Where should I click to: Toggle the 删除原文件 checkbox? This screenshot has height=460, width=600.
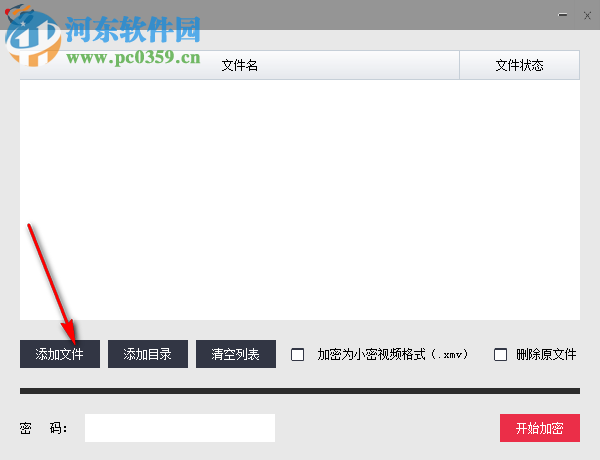(x=500, y=355)
